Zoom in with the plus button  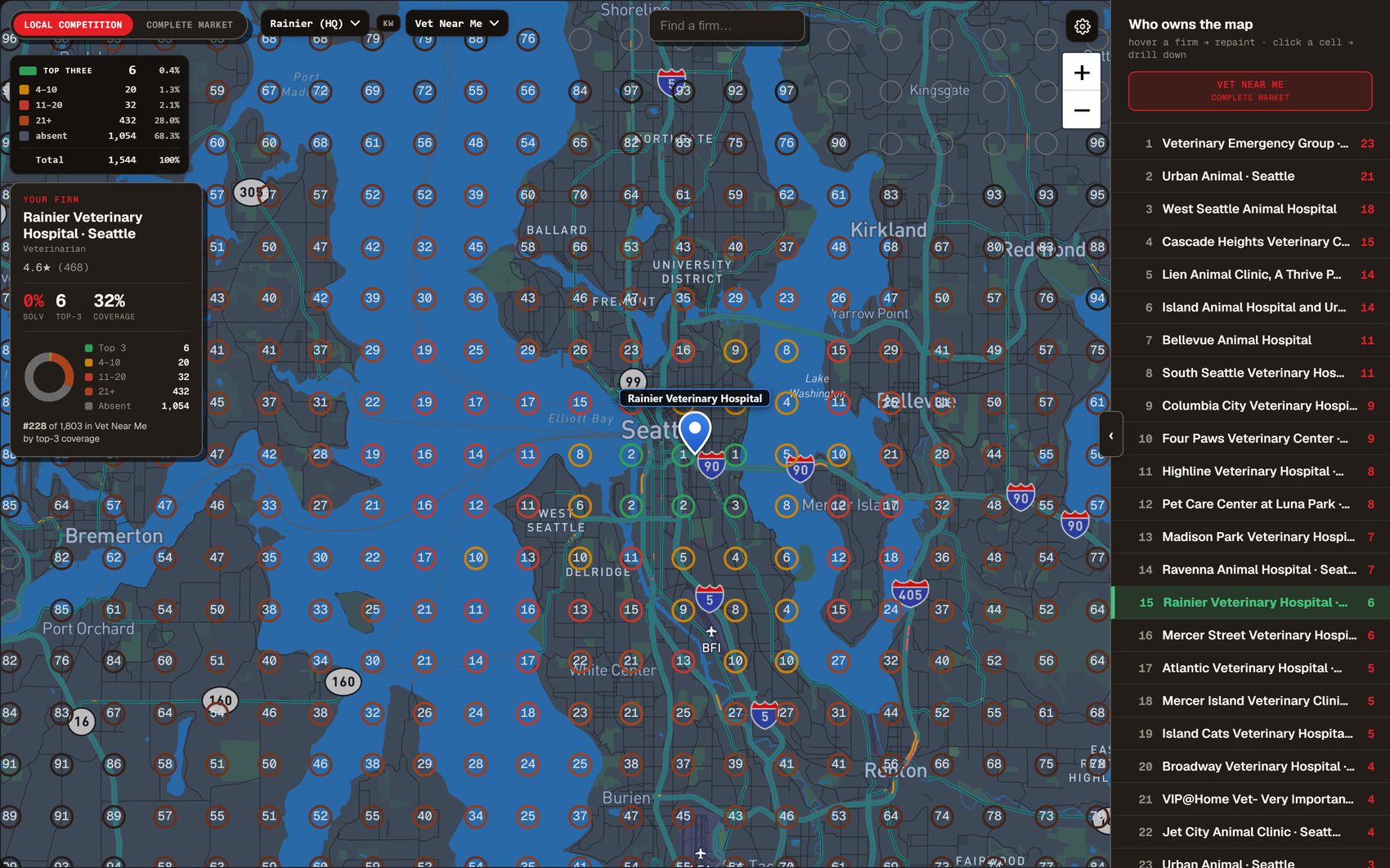(x=1081, y=73)
